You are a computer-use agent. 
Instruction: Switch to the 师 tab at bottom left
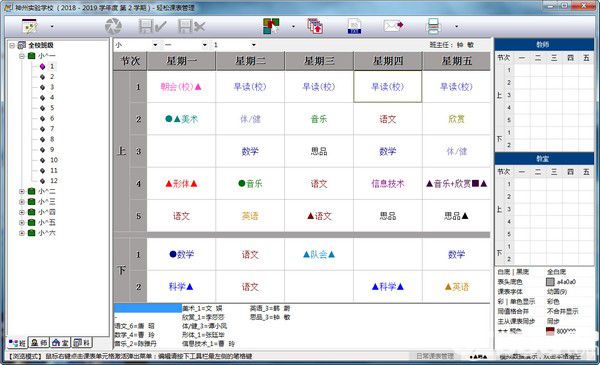pyautogui.click(x=39, y=343)
